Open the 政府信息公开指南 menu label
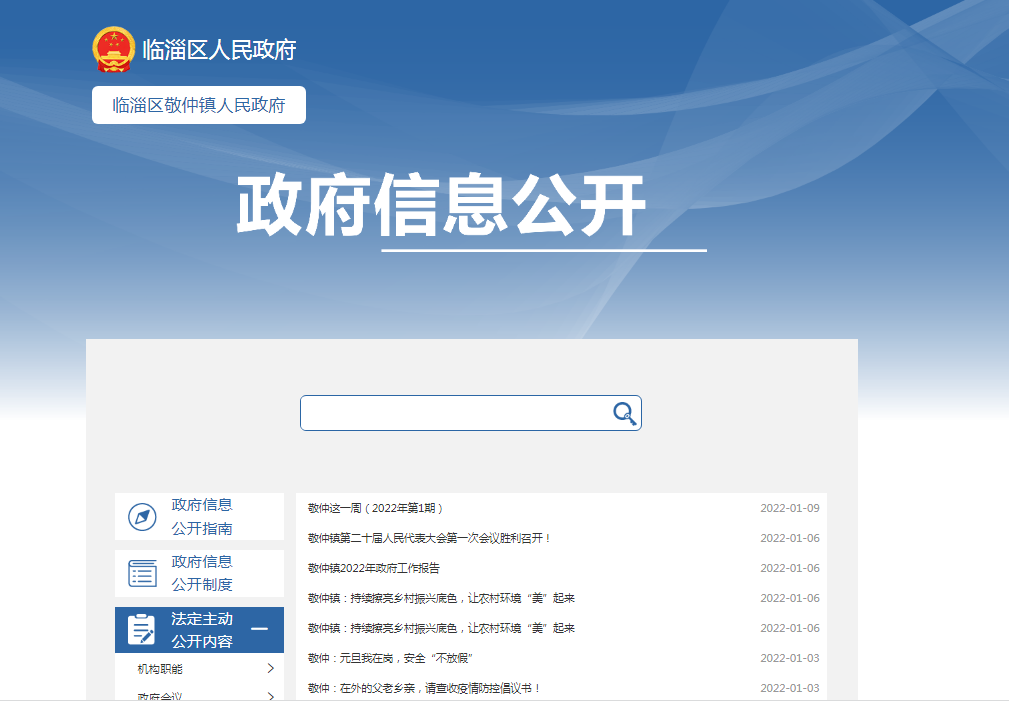 click(x=202, y=517)
